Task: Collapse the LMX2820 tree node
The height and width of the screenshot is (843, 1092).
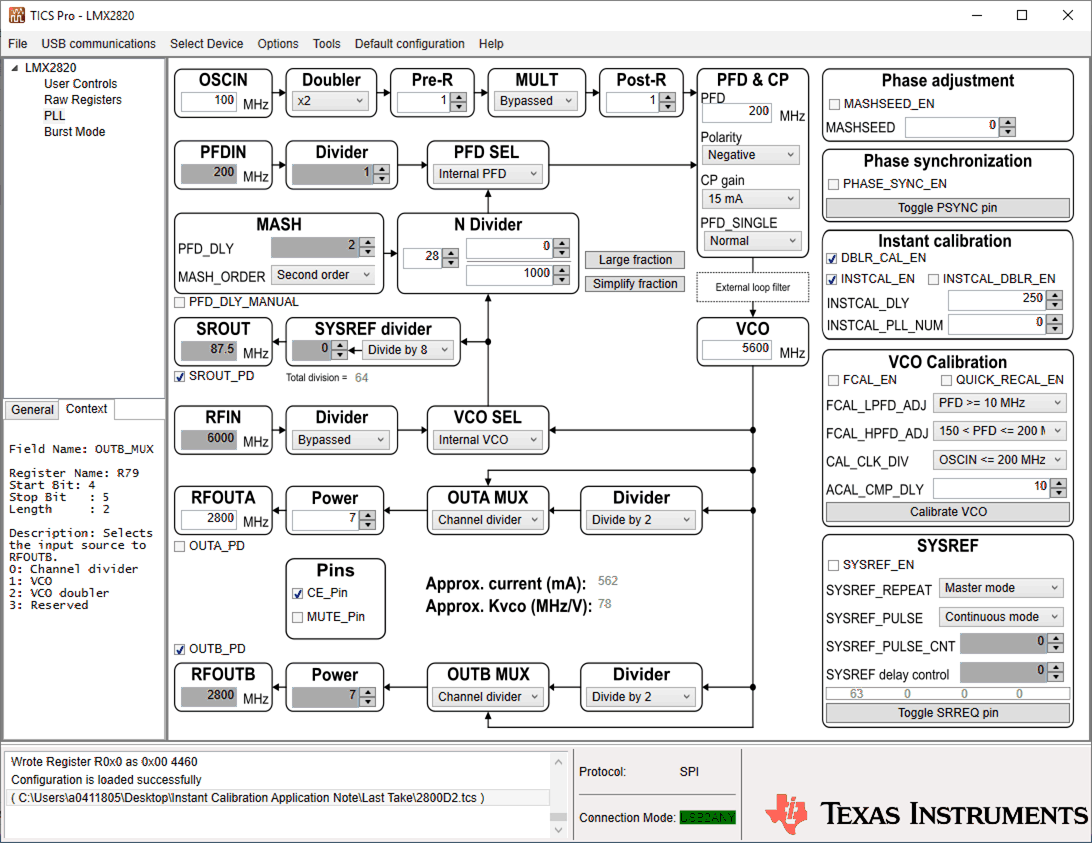Action: pos(14,68)
